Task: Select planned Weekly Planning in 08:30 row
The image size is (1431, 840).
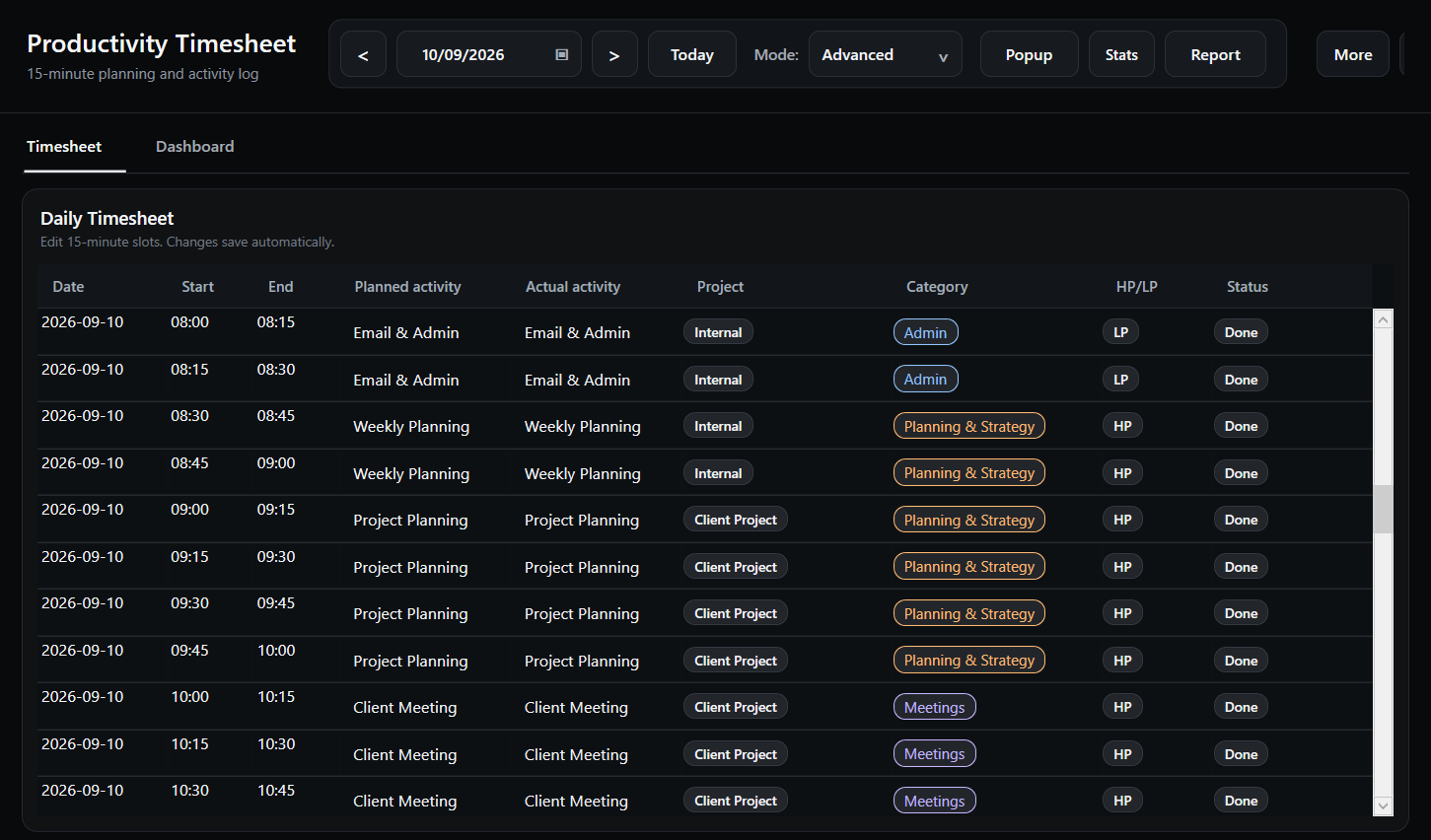Action: pos(411,427)
